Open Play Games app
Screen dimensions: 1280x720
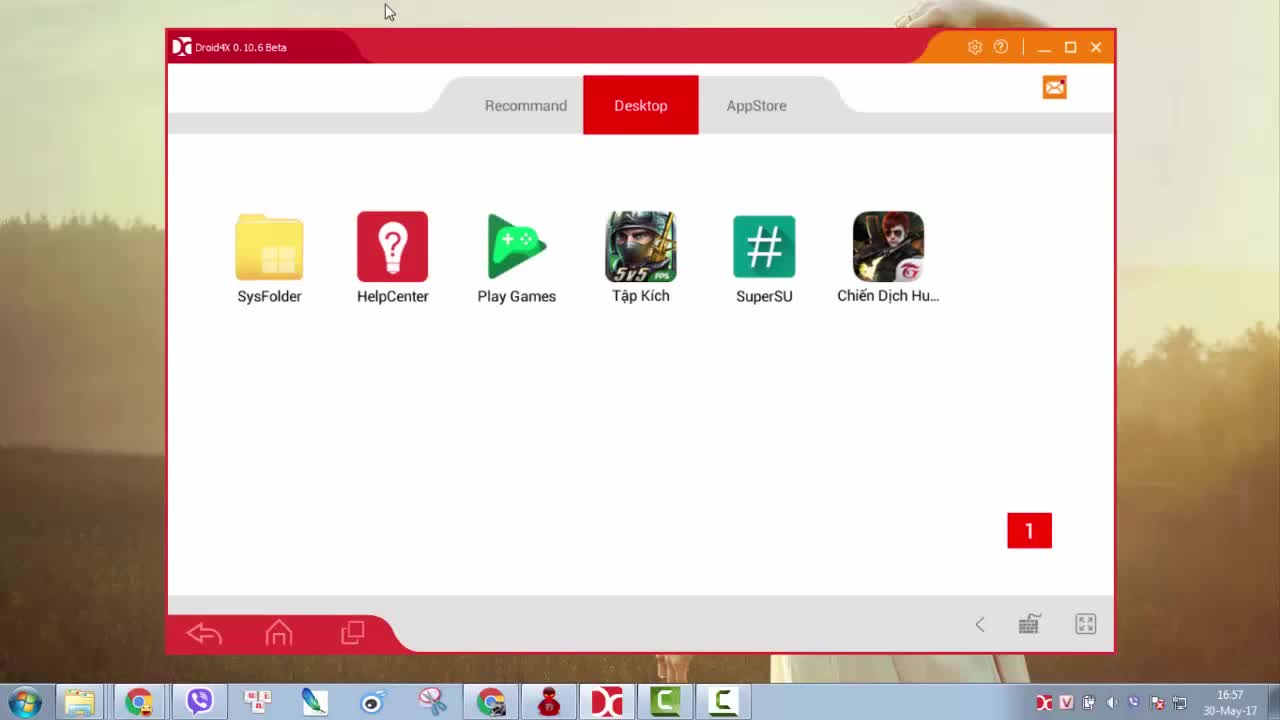click(516, 257)
